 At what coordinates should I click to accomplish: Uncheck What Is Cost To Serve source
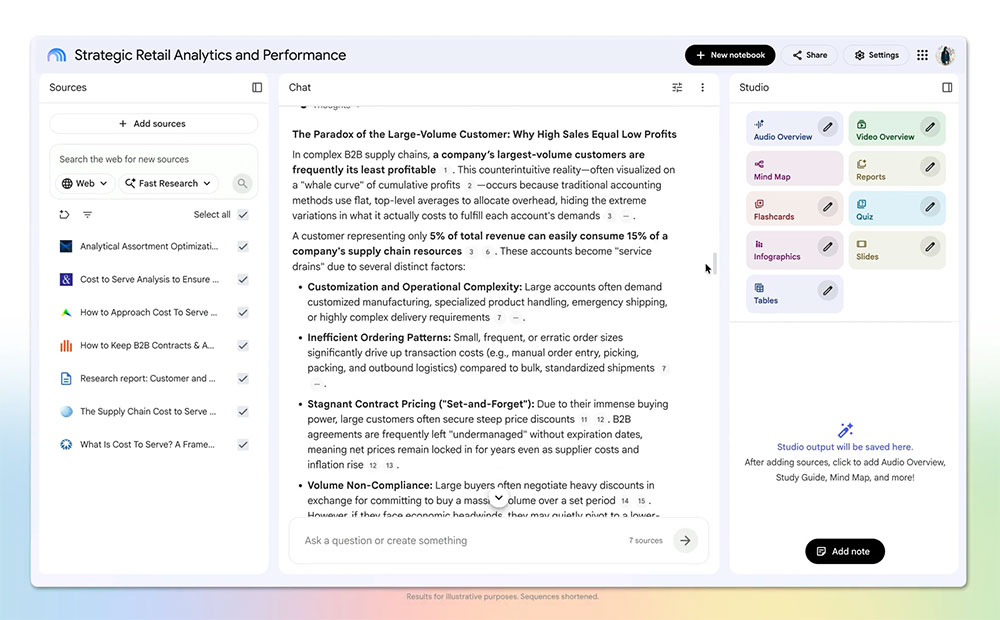[x=243, y=445]
